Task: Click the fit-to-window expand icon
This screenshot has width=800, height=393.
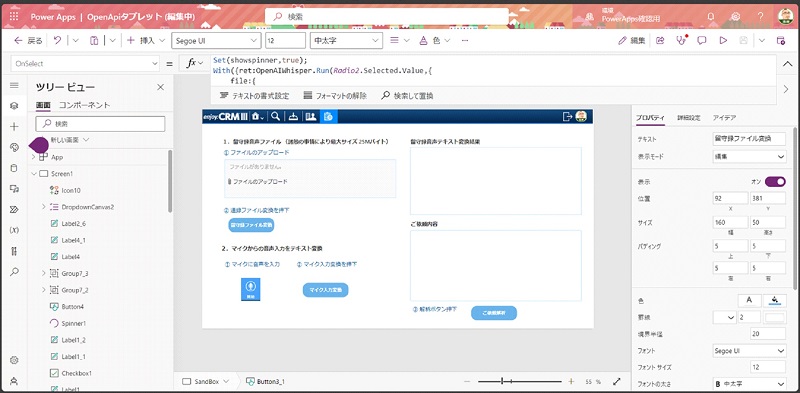Action: pos(617,381)
